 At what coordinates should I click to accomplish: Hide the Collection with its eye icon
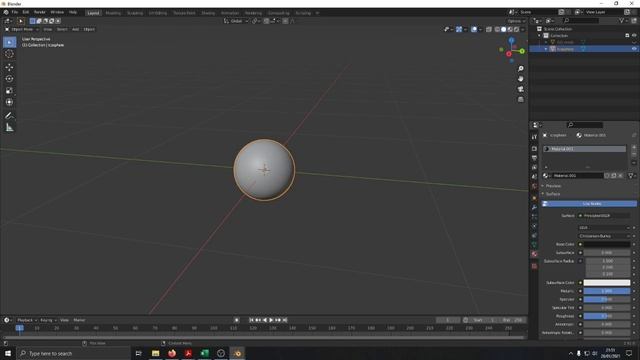634,36
